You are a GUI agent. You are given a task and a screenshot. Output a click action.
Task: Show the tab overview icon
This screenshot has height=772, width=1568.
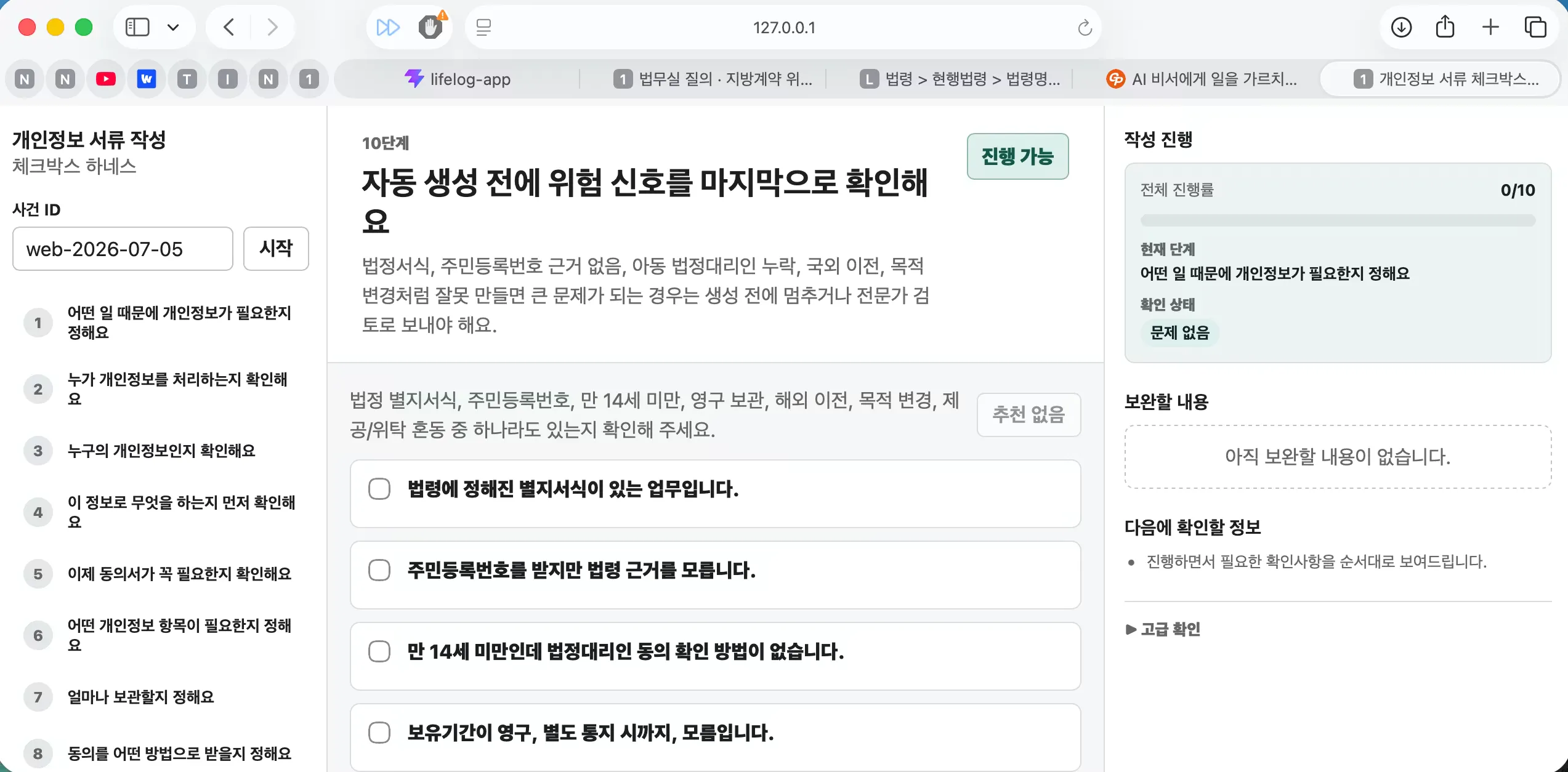pos(1535,27)
